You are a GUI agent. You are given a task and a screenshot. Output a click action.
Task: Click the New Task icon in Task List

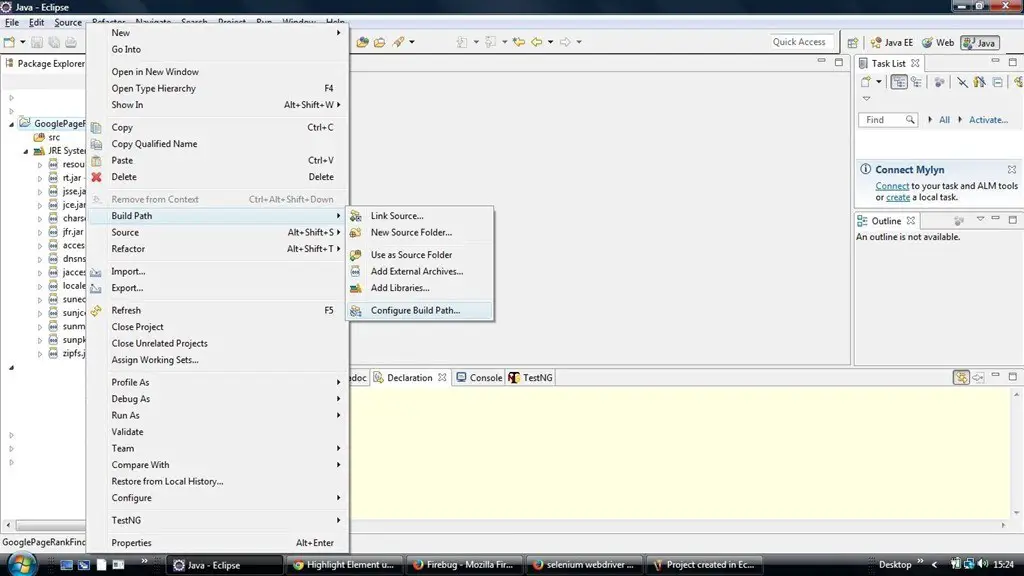click(866, 82)
